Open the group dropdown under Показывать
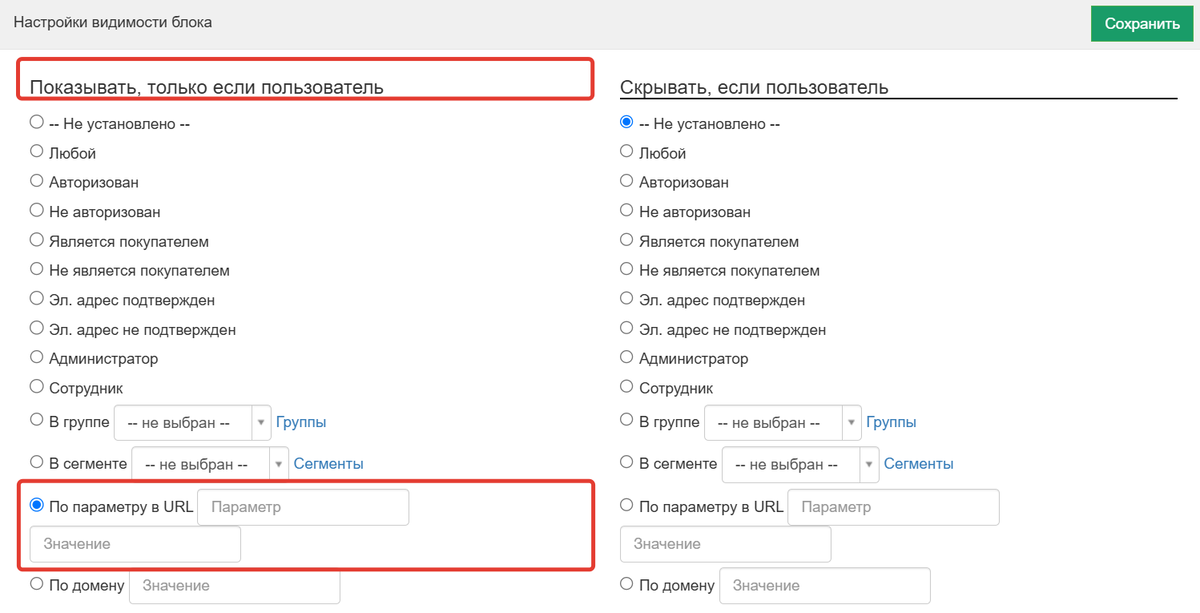 (x=193, y=423)
